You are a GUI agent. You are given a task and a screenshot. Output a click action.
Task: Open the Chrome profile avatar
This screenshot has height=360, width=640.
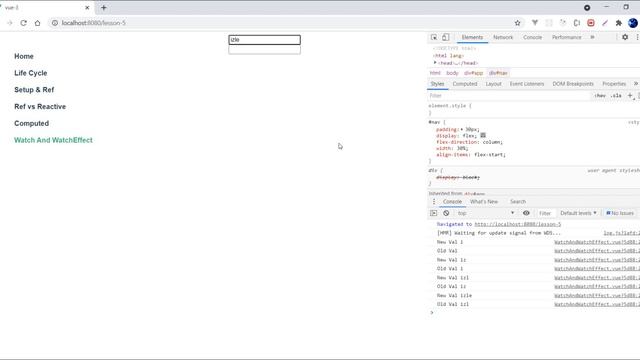point(633,23)
